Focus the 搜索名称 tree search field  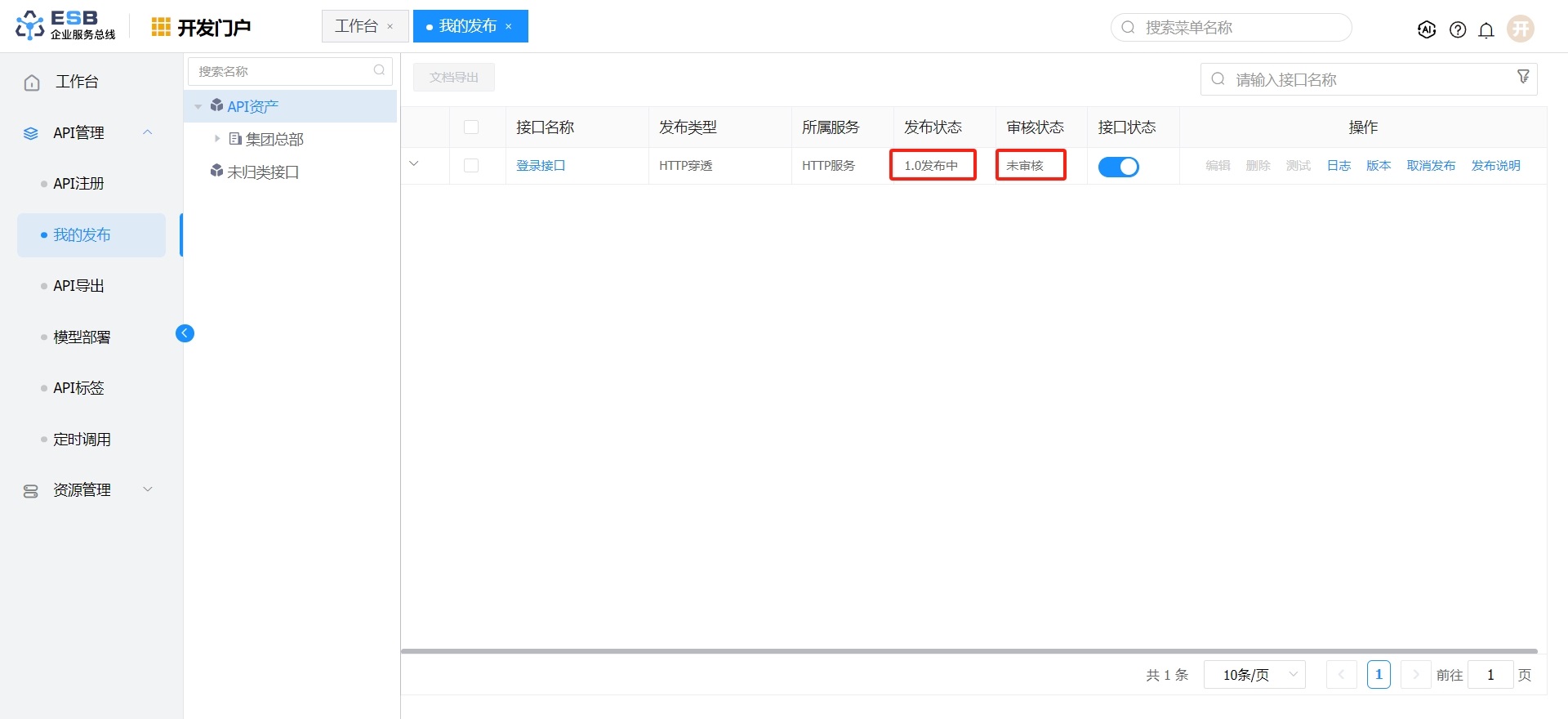(x=290, y=71)
